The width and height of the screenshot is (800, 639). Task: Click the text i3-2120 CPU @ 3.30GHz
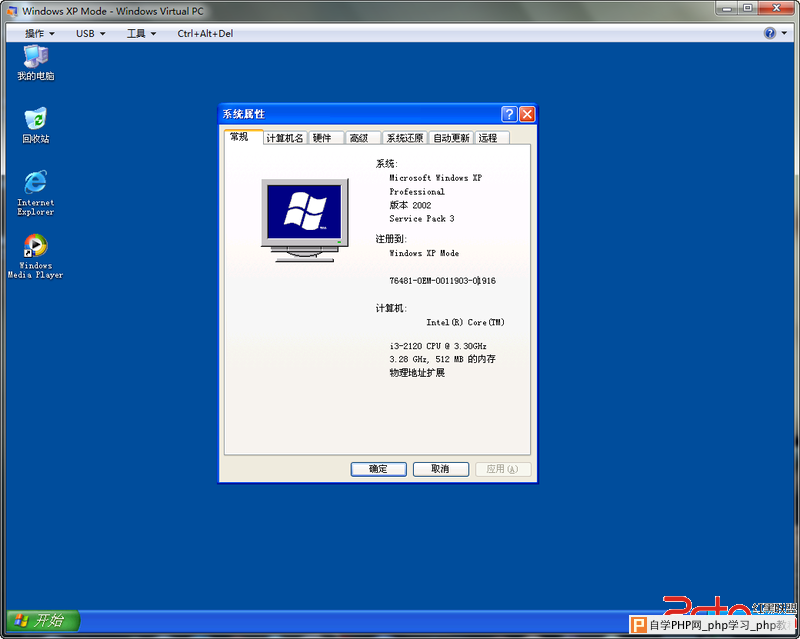[438, 346]
